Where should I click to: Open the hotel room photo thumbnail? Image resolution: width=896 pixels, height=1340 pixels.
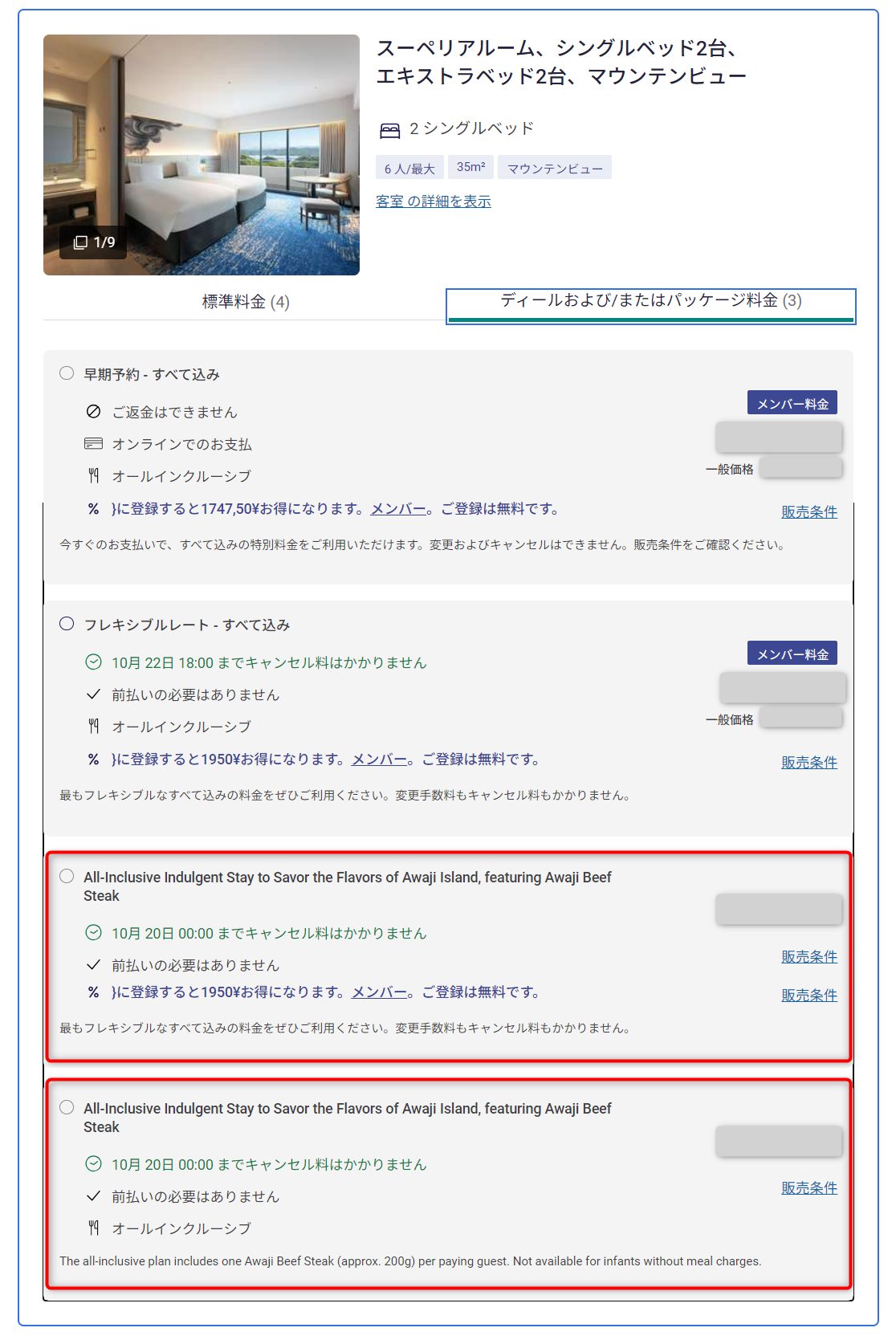click(202, 155)
